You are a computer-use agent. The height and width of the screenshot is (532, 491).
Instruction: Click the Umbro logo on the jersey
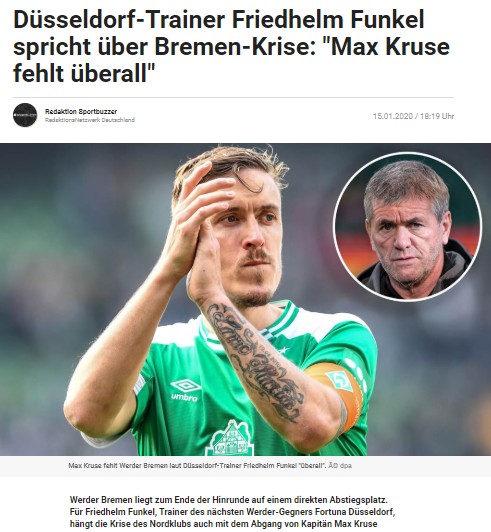[x=185, y=391]
